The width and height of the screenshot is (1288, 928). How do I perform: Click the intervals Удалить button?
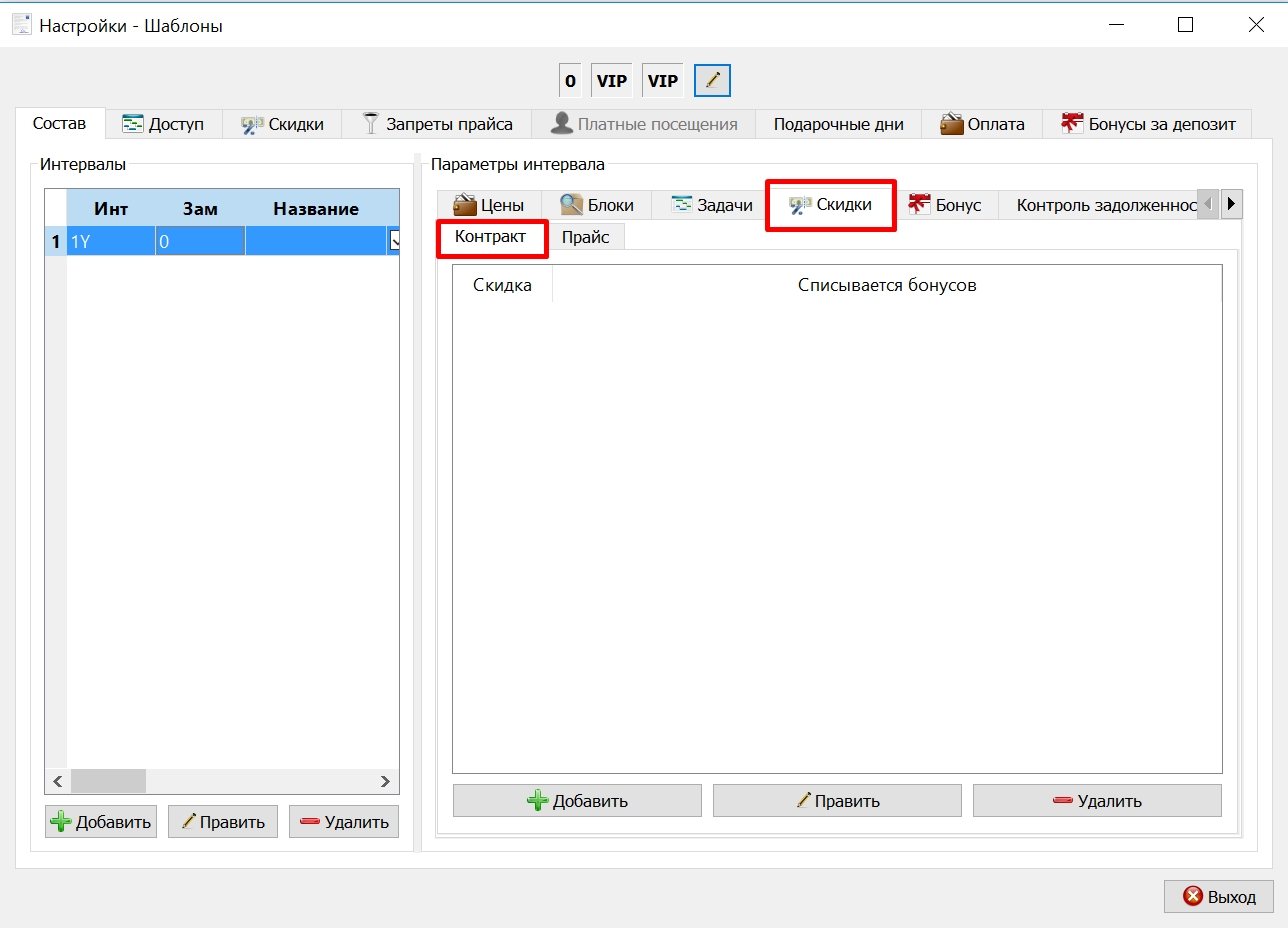point(344,822)
